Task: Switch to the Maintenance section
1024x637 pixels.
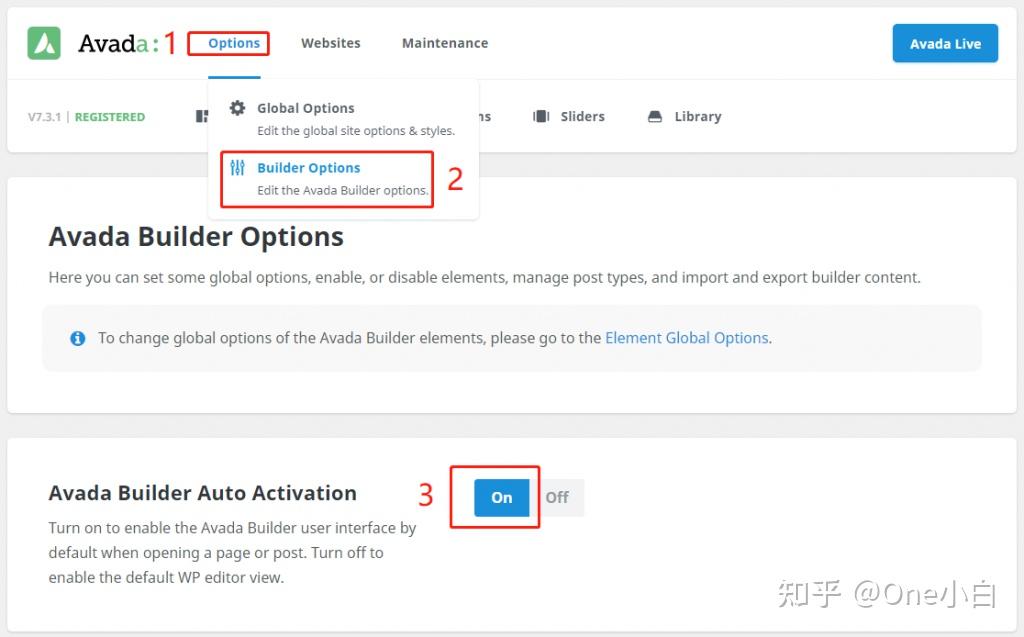Action: (x=444, y=43)
